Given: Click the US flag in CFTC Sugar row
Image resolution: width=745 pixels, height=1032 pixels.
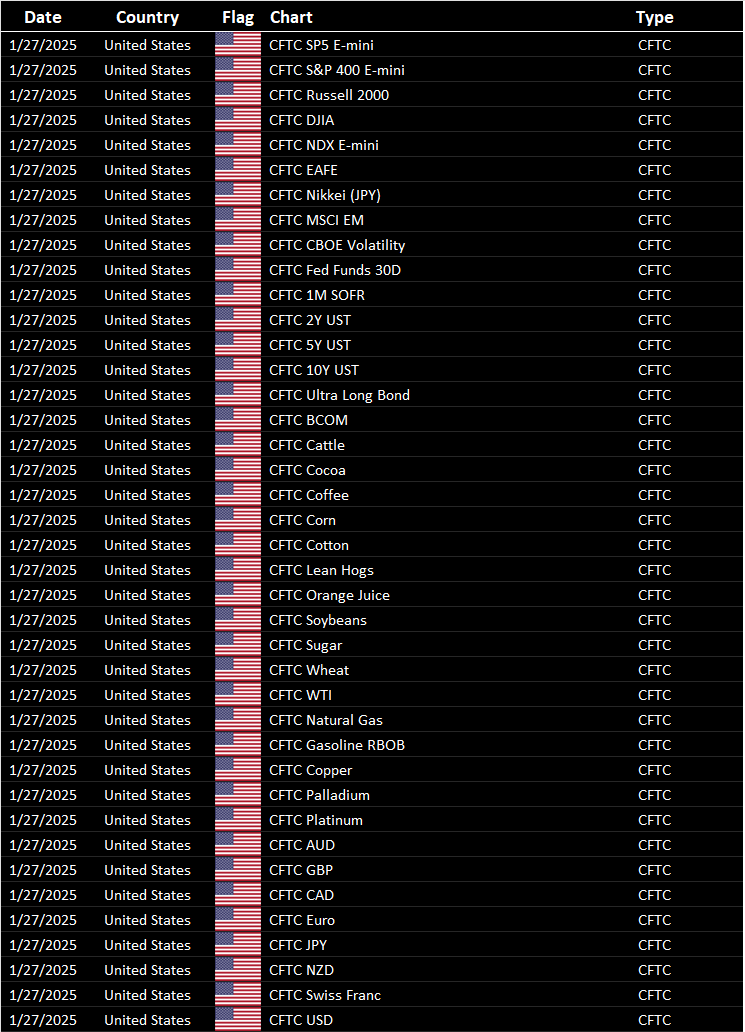Looking at the screenshot, I should 238,645.
